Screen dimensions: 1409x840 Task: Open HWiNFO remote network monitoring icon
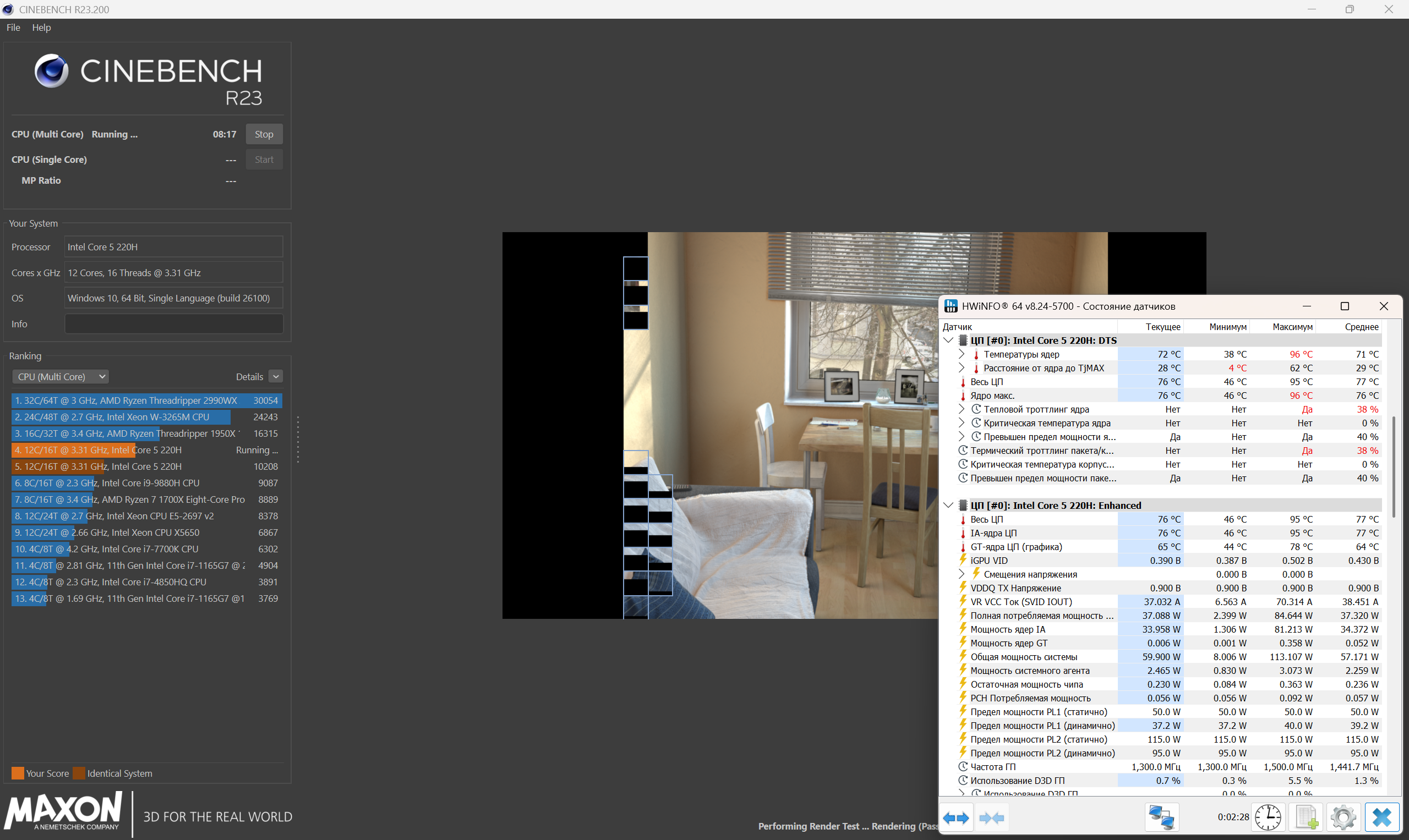point(1161,817)
